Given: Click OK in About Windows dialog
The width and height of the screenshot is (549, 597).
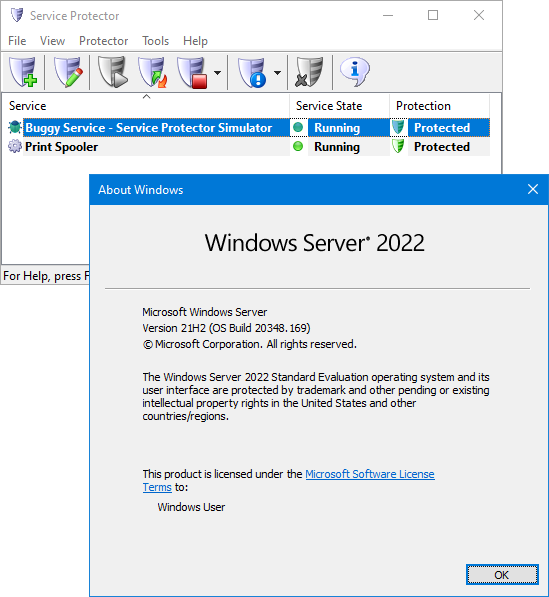Looking at the screenshot, I should 502,574.
